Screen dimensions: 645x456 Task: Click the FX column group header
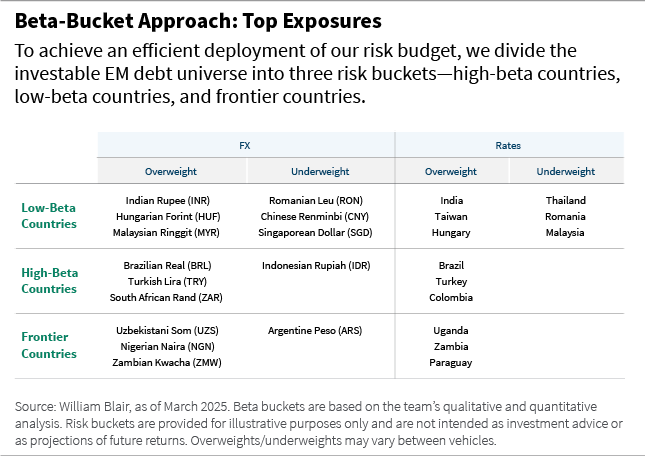tap(245, 145)
